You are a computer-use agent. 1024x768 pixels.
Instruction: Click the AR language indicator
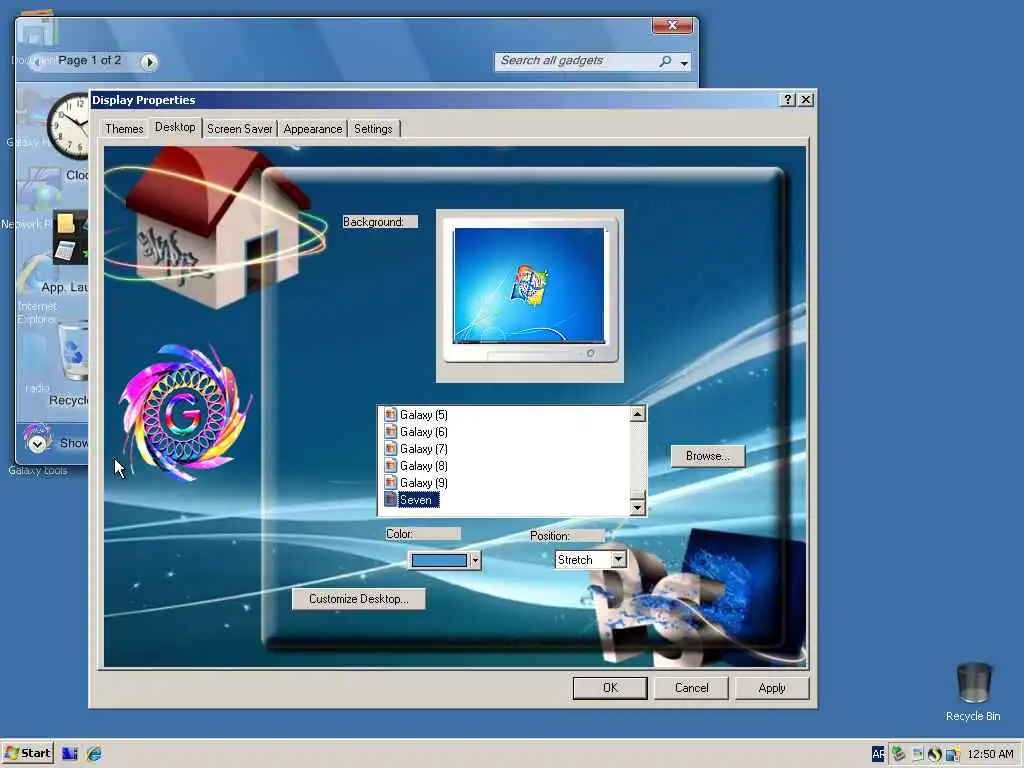pyautogui.click(x=878, y=754)
